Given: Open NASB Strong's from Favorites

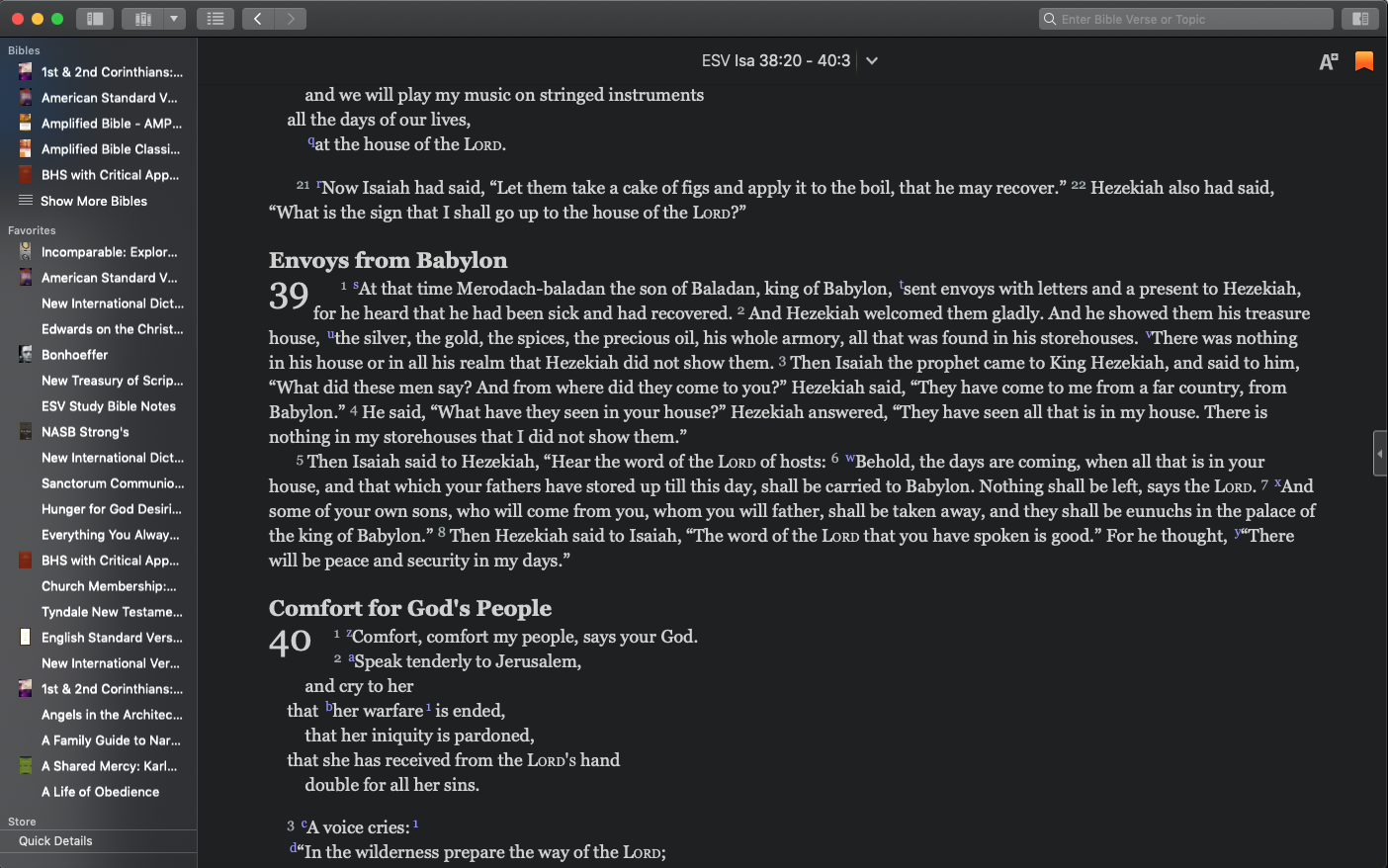Looking at the screenshot, I should [85, 432].
